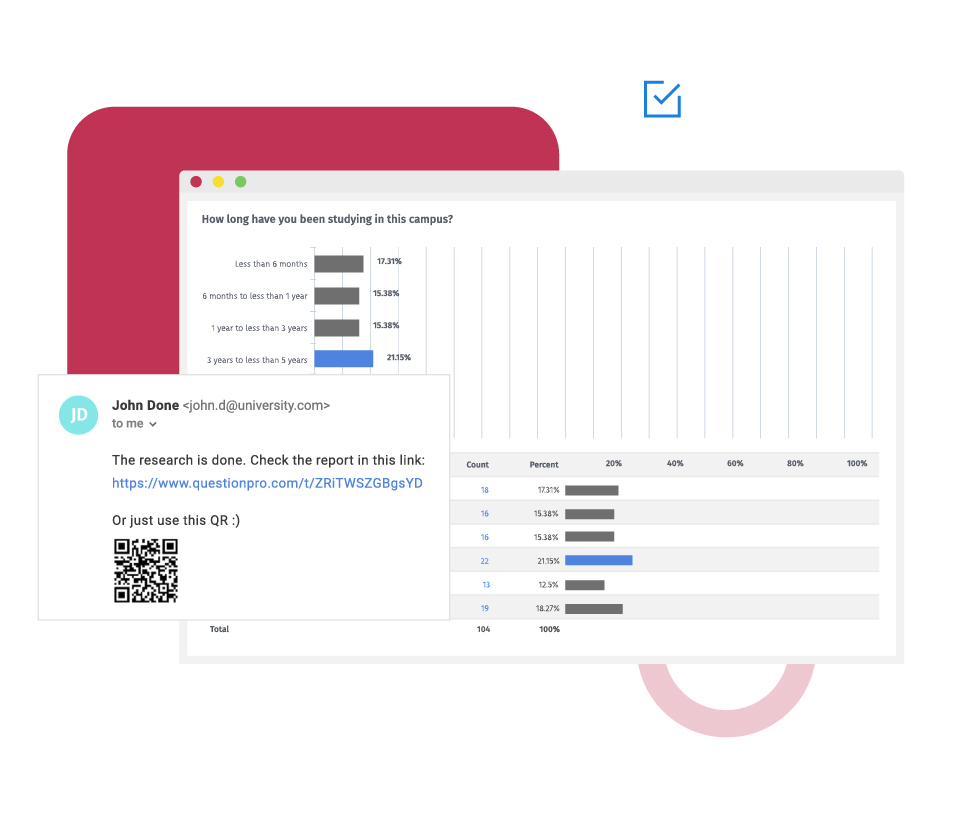963x836 pixels.
Task: Click the green window dot
Action: point(240,182)
